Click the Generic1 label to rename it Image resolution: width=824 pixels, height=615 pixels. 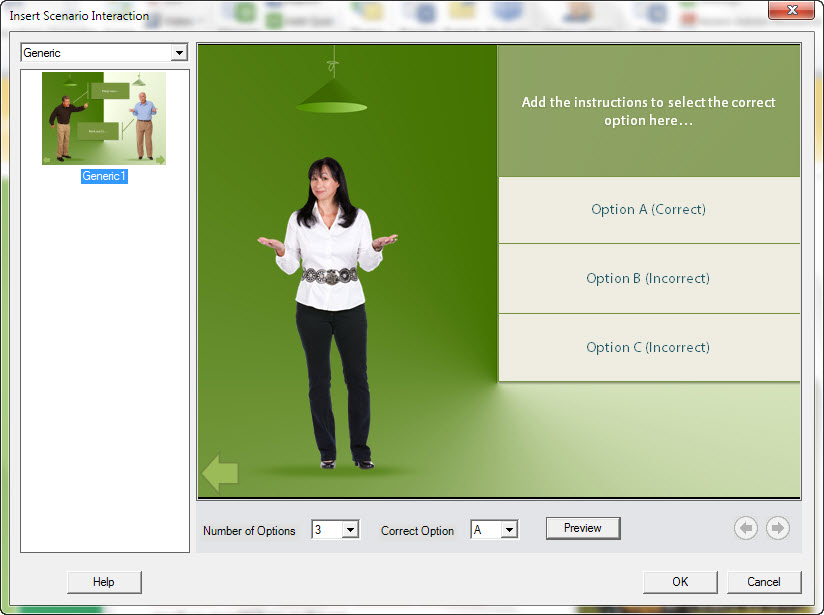point(104,176)
